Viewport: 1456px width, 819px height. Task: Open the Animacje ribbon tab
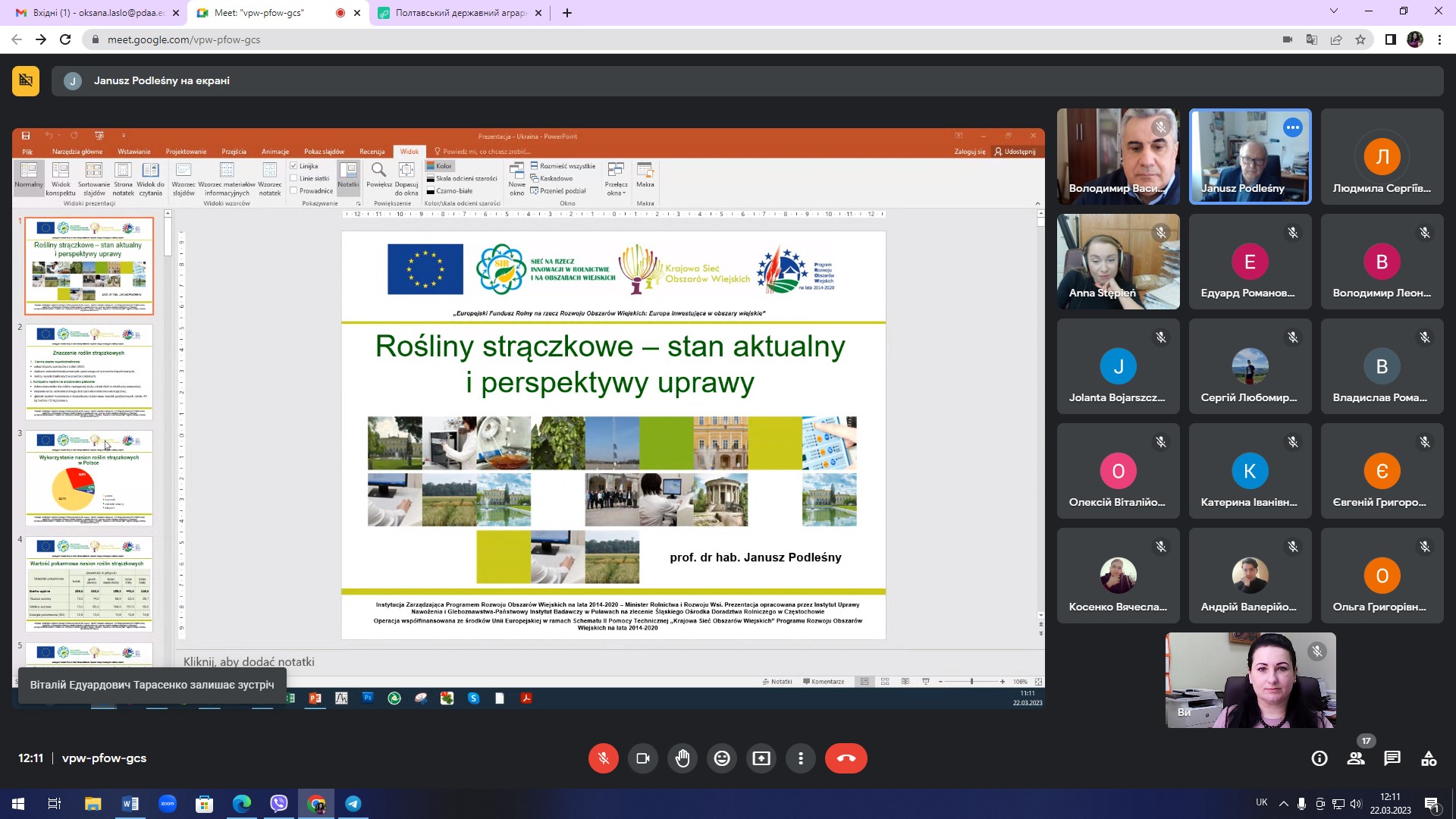tap(275, 152)
